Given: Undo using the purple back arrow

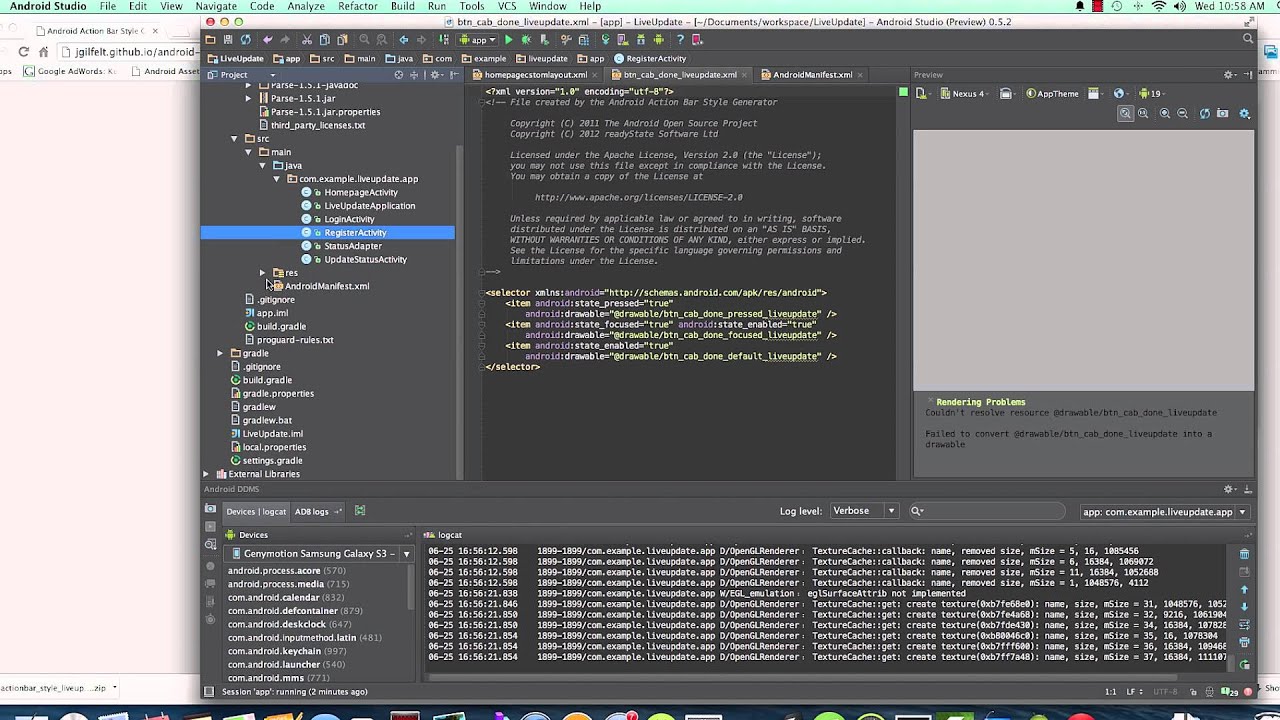Looking at the screenshot, I should [268, 40].
